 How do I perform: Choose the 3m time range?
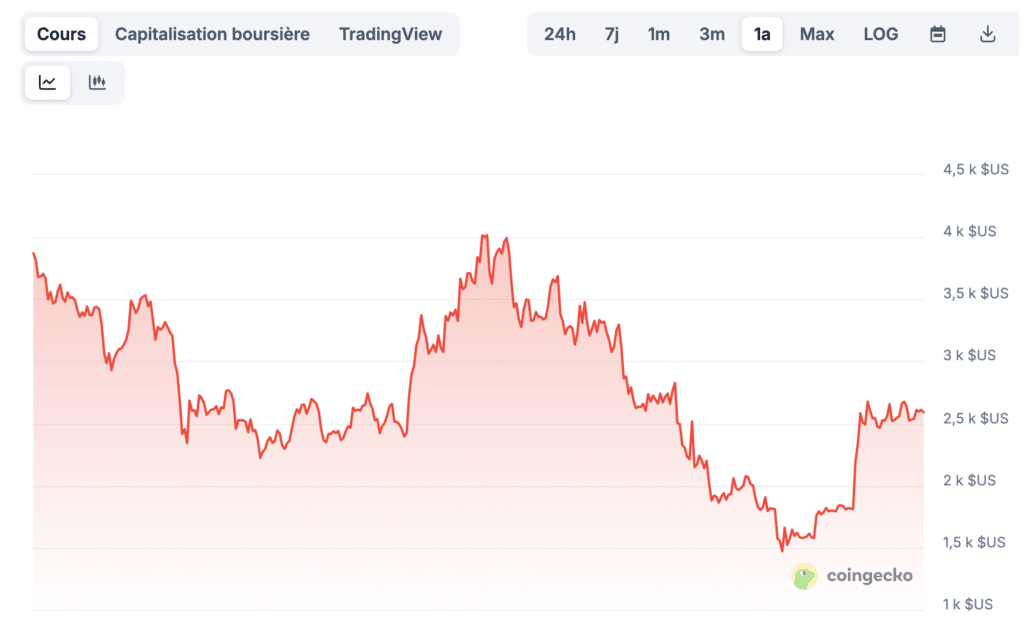pos(712,34)
